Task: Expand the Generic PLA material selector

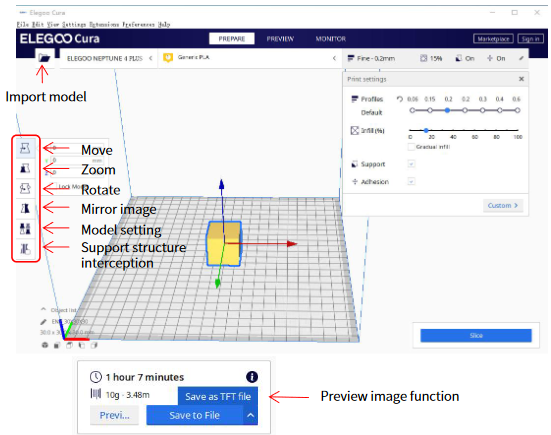Action: (x=249, y=58)
